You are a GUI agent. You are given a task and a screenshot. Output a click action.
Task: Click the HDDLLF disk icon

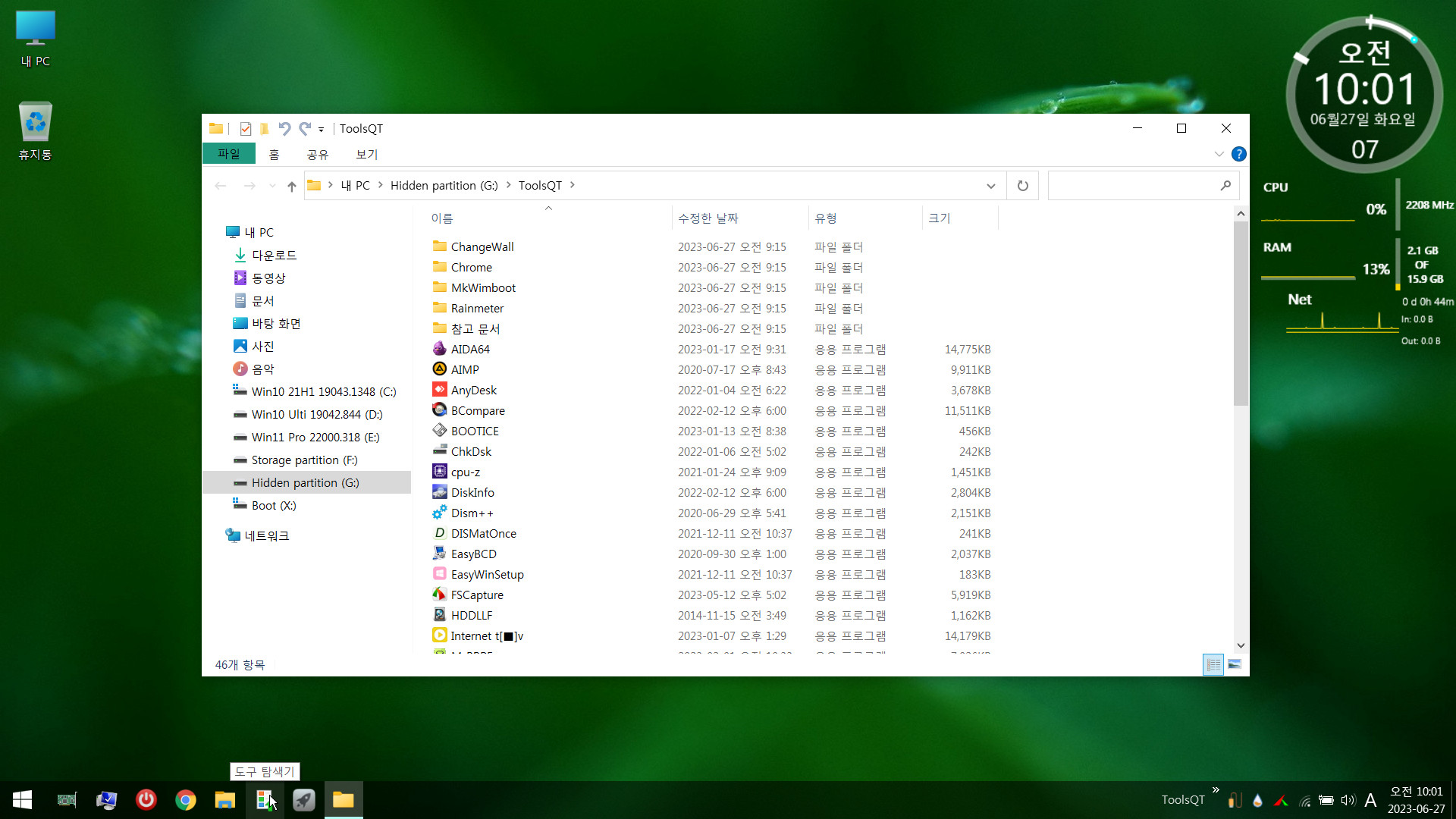pos(439,615)
